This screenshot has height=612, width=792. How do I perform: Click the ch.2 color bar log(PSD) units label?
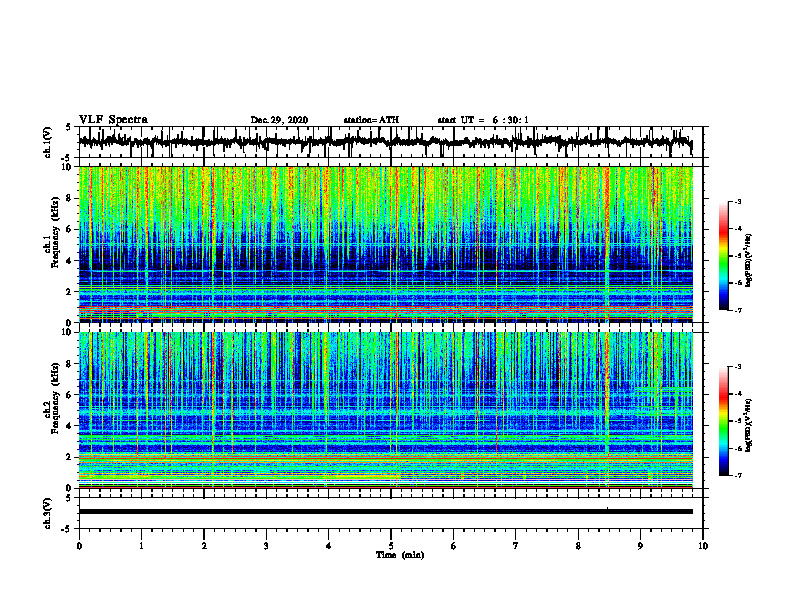(749, 425)
